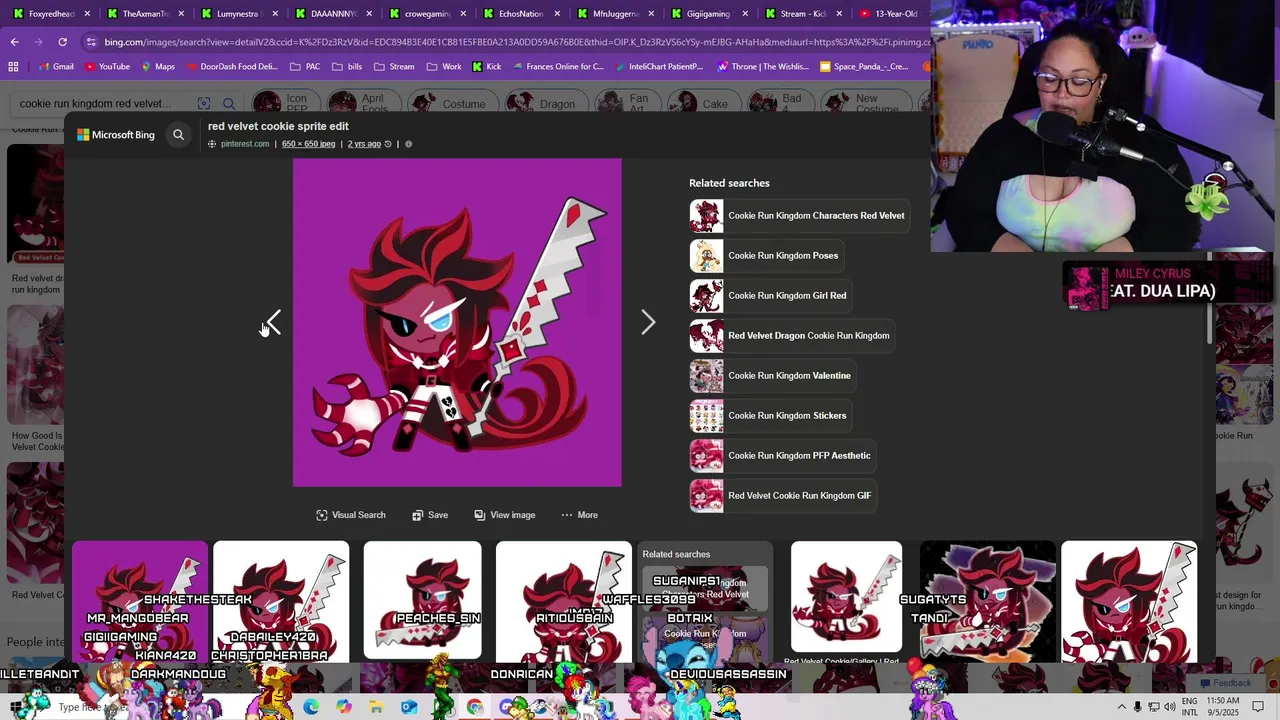The height and width of the screenshot is (720, 1280).
Task: Select the thumbnail labeled Red Velvet Cookie/Gallery
Action: pyautogui.click(x=846, y=597)
